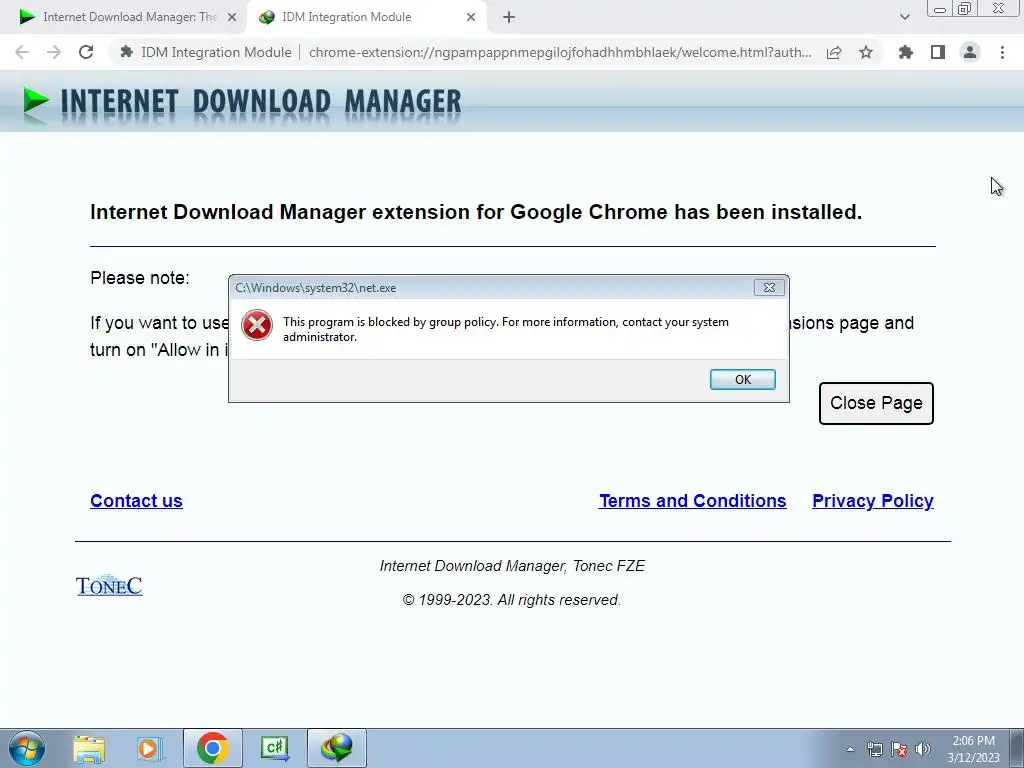The image size is (1024, 768).
Task: Open the Chrome Extensions puzzle menu
Action: click(x=906, y=52)
